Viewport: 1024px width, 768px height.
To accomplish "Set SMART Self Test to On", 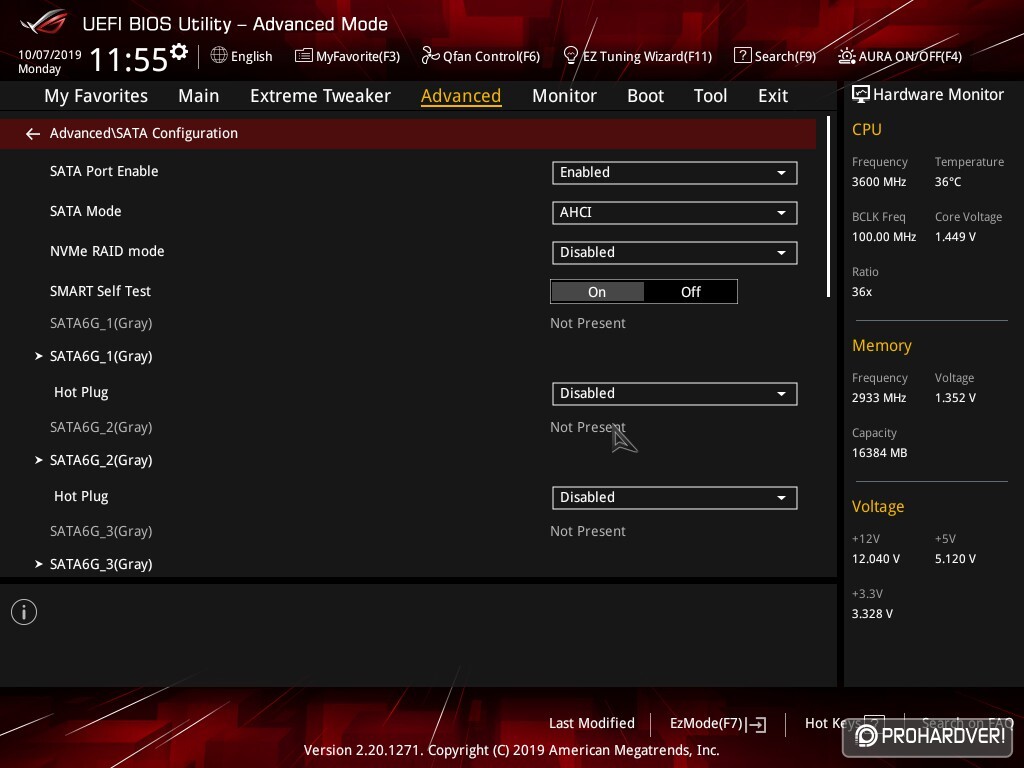I will click(x=597, y=292).
